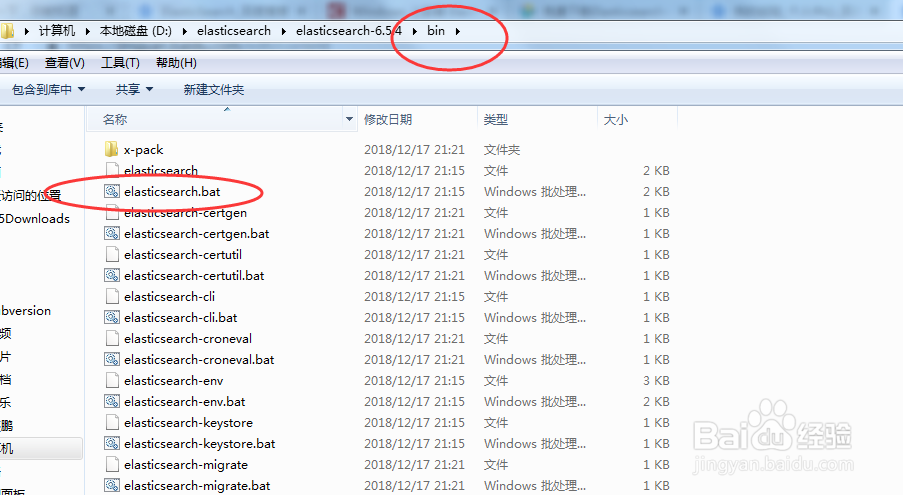903x495 pixels.
Task: Expand the arrow after 计算机 in address bar
Action: point(88,31)
